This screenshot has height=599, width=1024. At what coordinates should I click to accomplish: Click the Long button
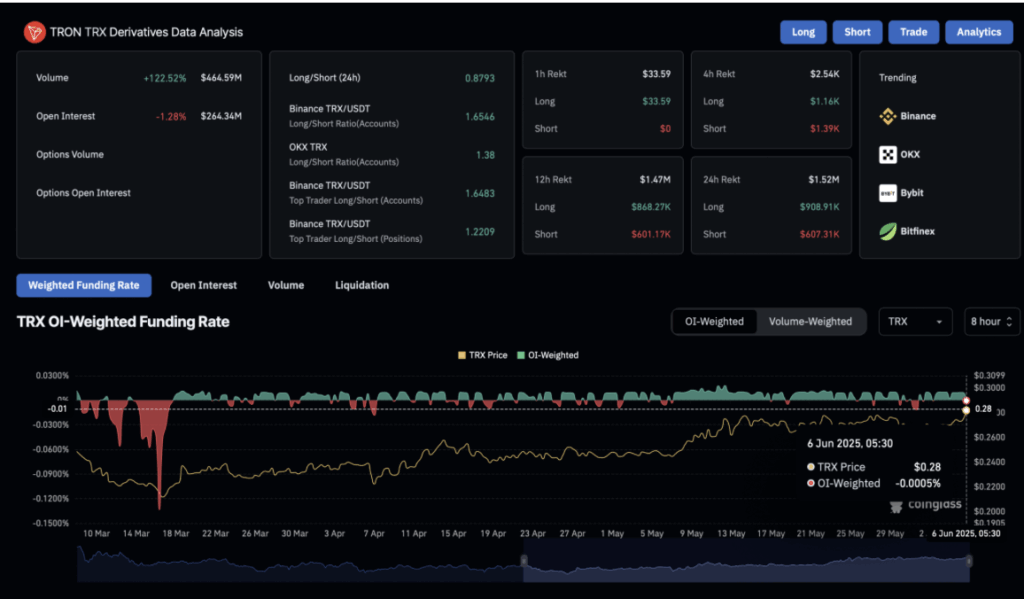pos(803,32)
